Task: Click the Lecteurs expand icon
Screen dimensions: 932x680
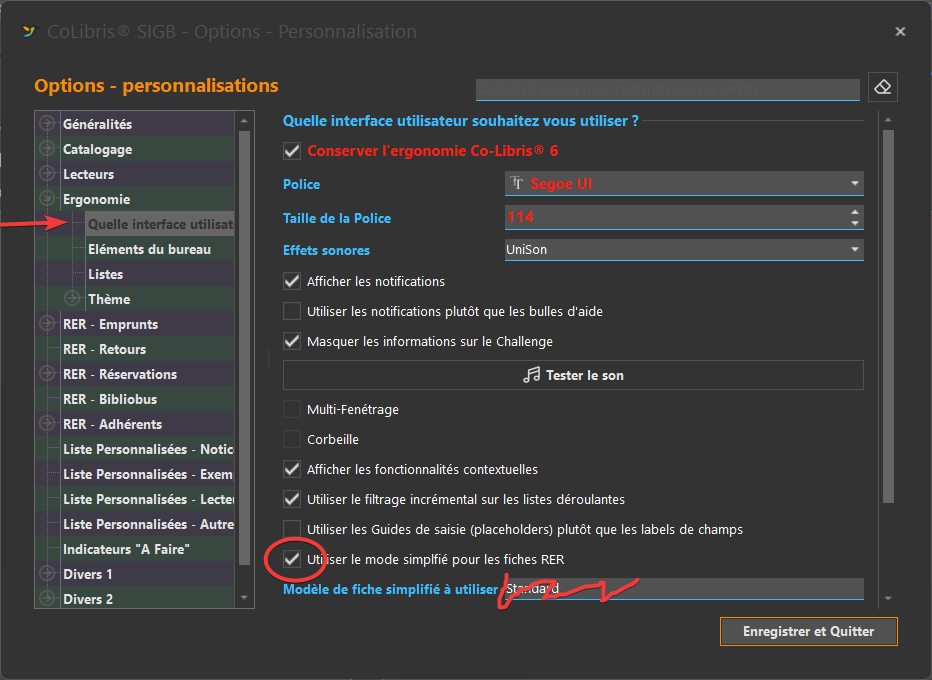Action: click(46, 174)
